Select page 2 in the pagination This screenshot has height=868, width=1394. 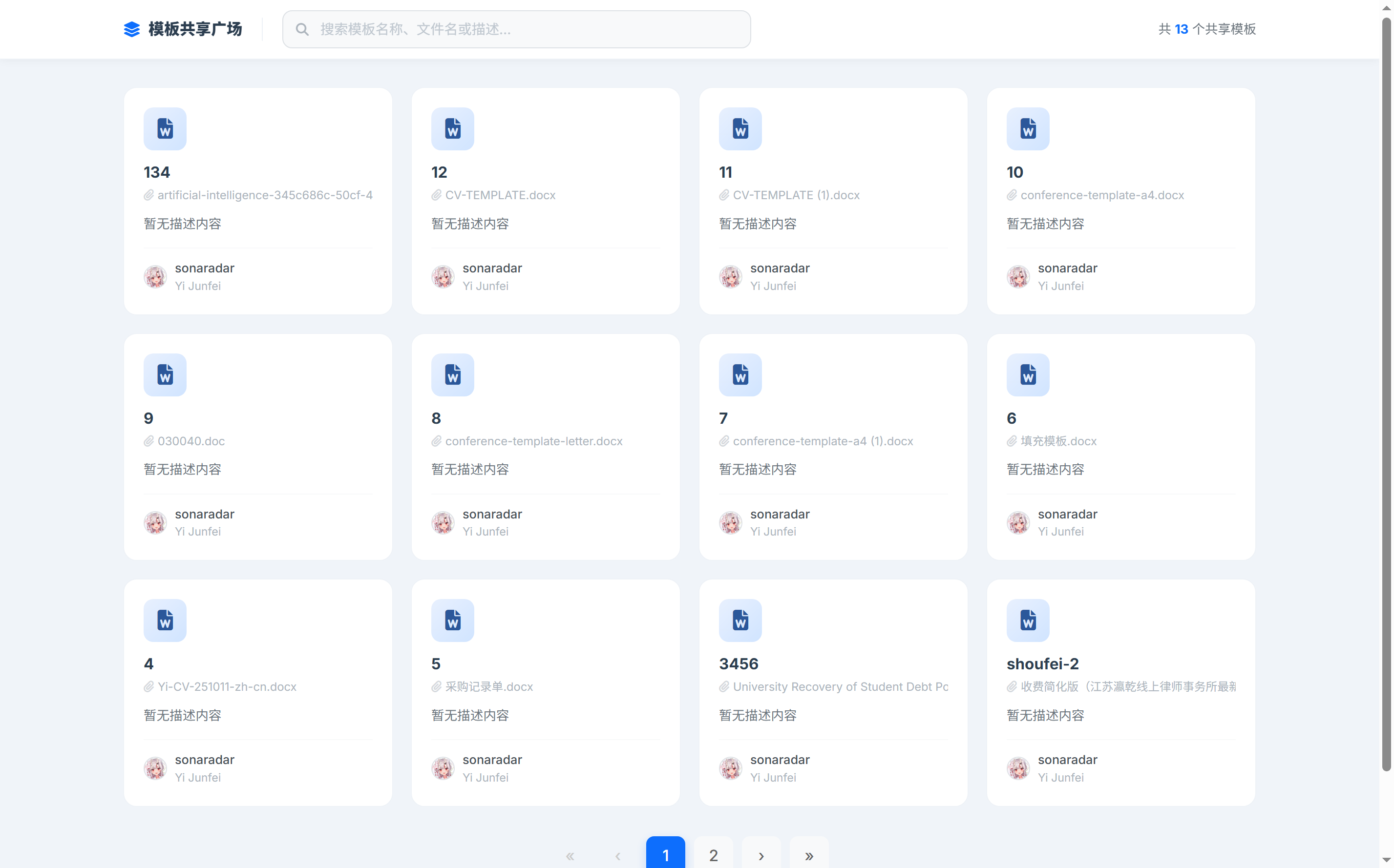click(714, 855)
